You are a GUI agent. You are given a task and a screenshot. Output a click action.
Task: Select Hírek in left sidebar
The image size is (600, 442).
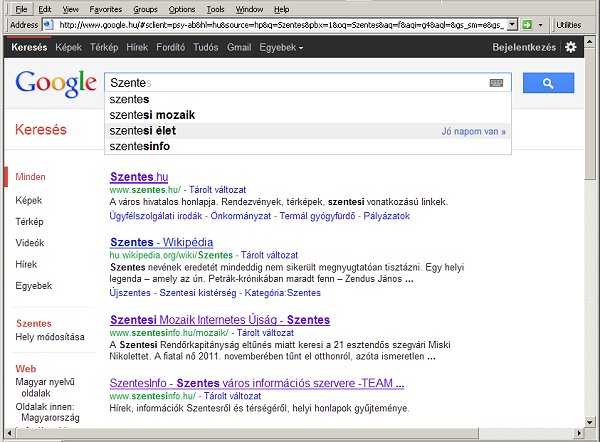26,264
